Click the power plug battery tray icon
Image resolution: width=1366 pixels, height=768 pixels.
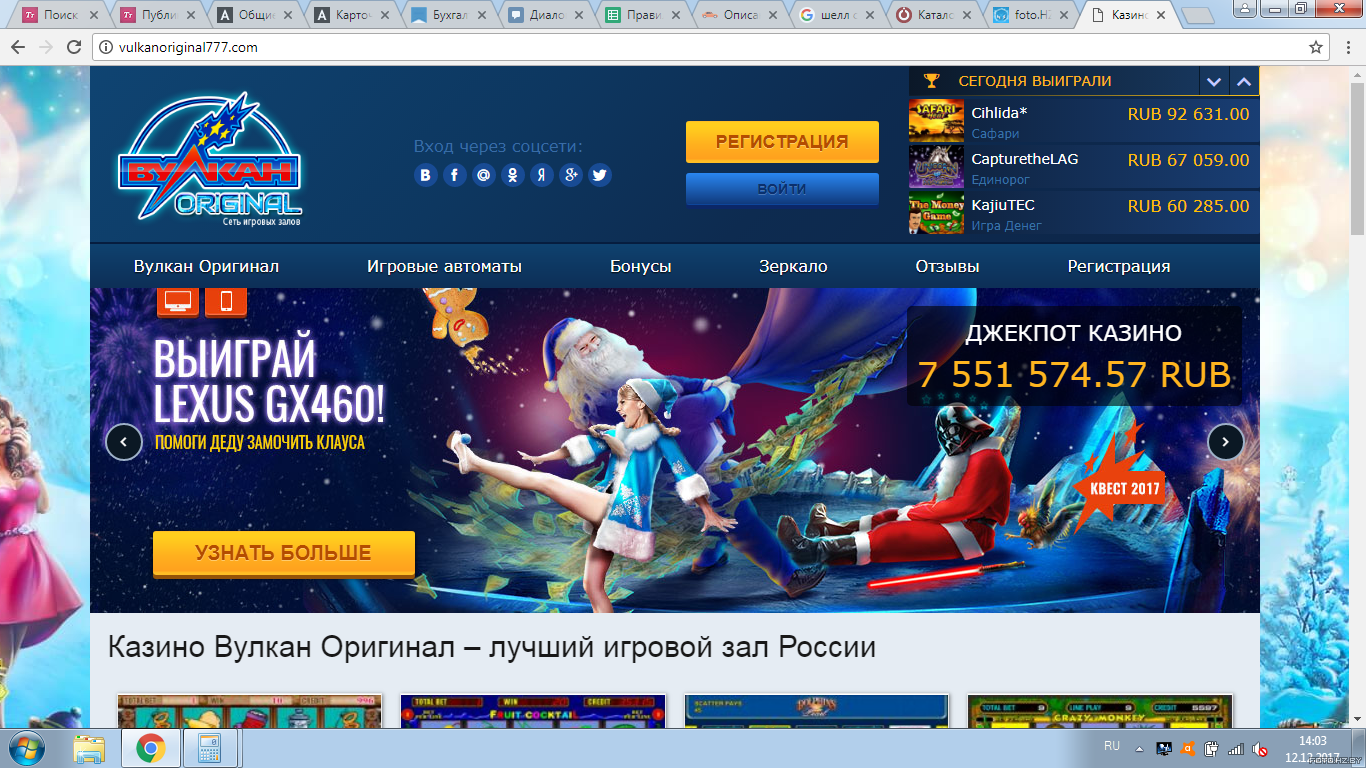pyautogui.click(x=1212, y=749)
